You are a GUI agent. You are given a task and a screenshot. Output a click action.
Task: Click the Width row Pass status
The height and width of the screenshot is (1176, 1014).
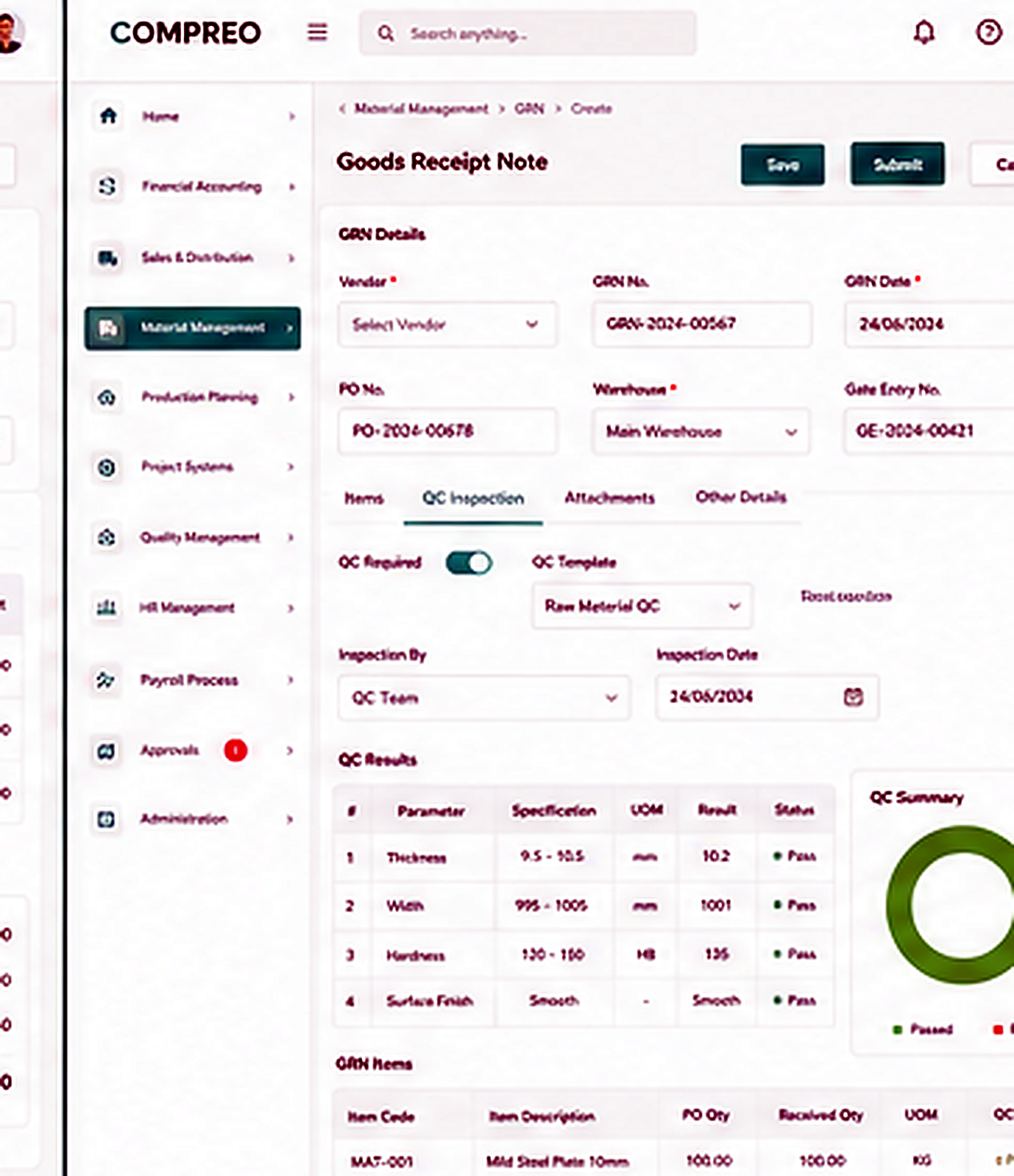[795, 905]
